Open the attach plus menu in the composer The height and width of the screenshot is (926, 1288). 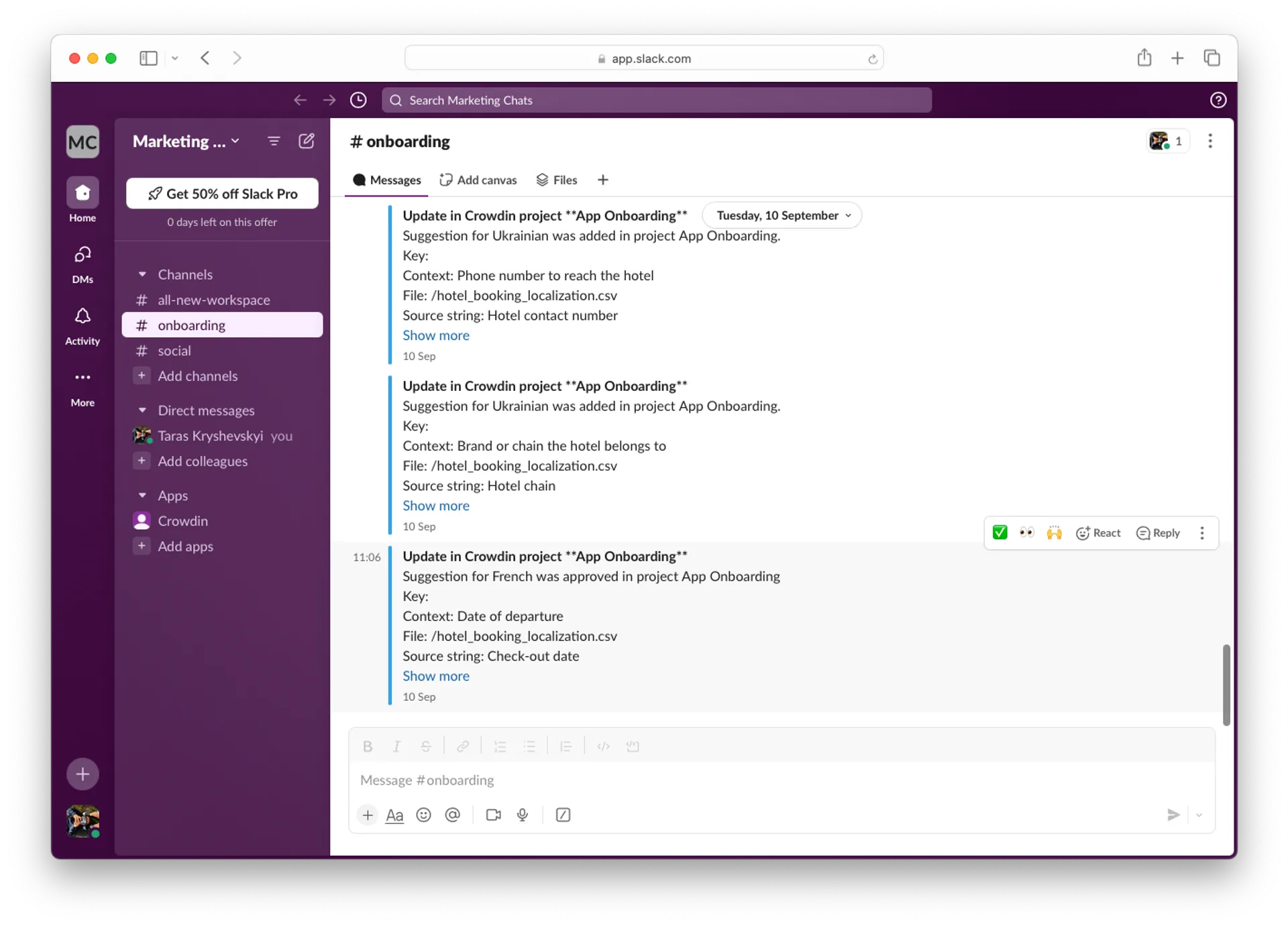coord(368,815)
